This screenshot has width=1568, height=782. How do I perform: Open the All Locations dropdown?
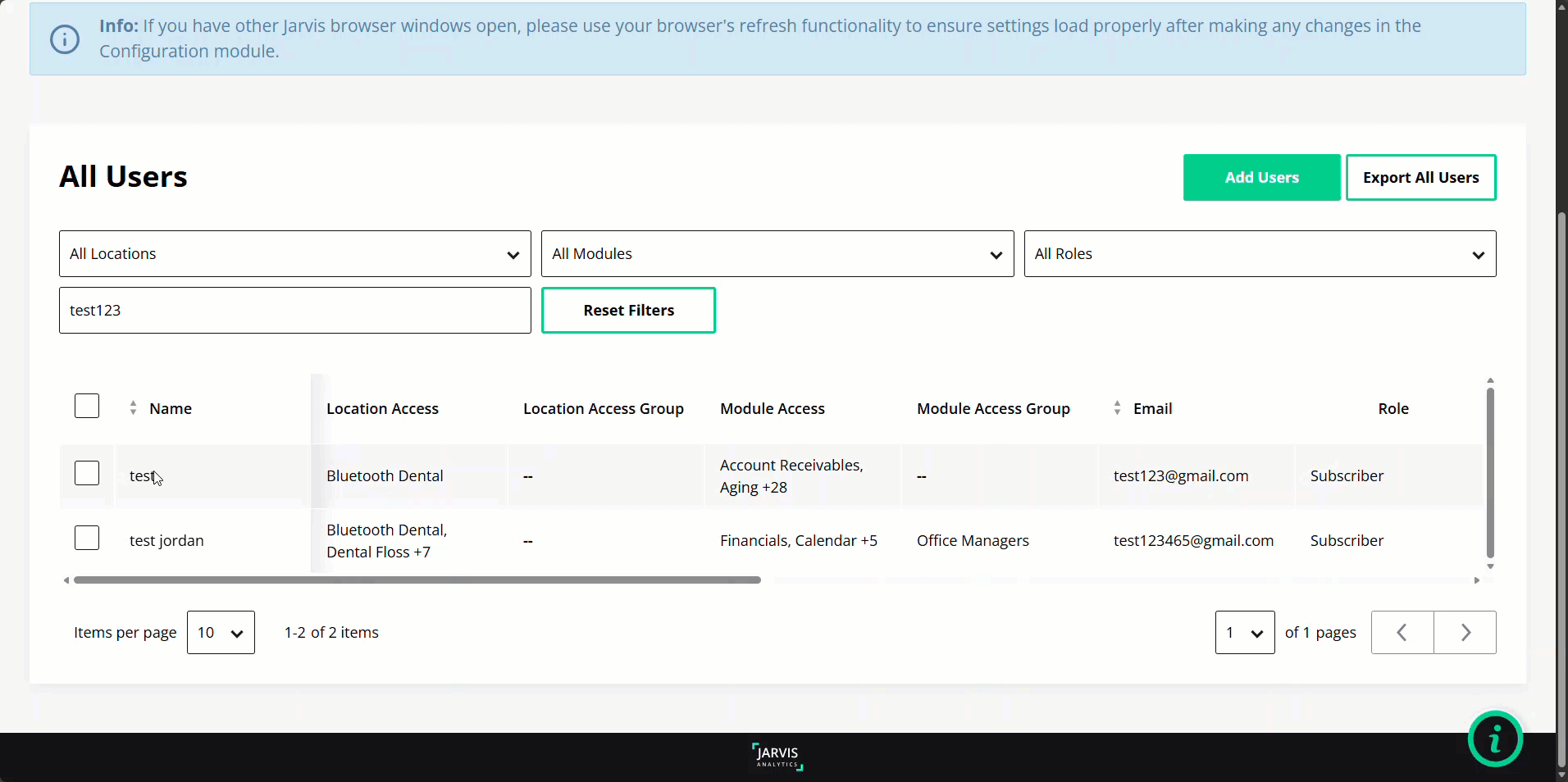tap(294, 254)
